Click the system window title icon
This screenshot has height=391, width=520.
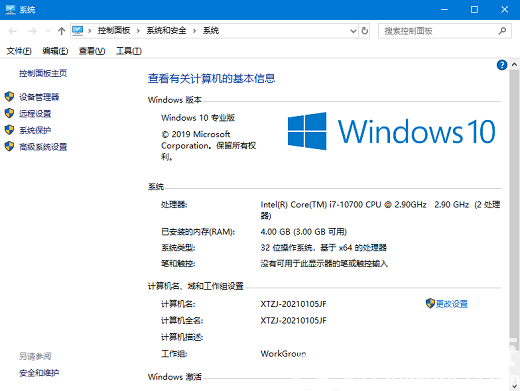pos(10,10)
